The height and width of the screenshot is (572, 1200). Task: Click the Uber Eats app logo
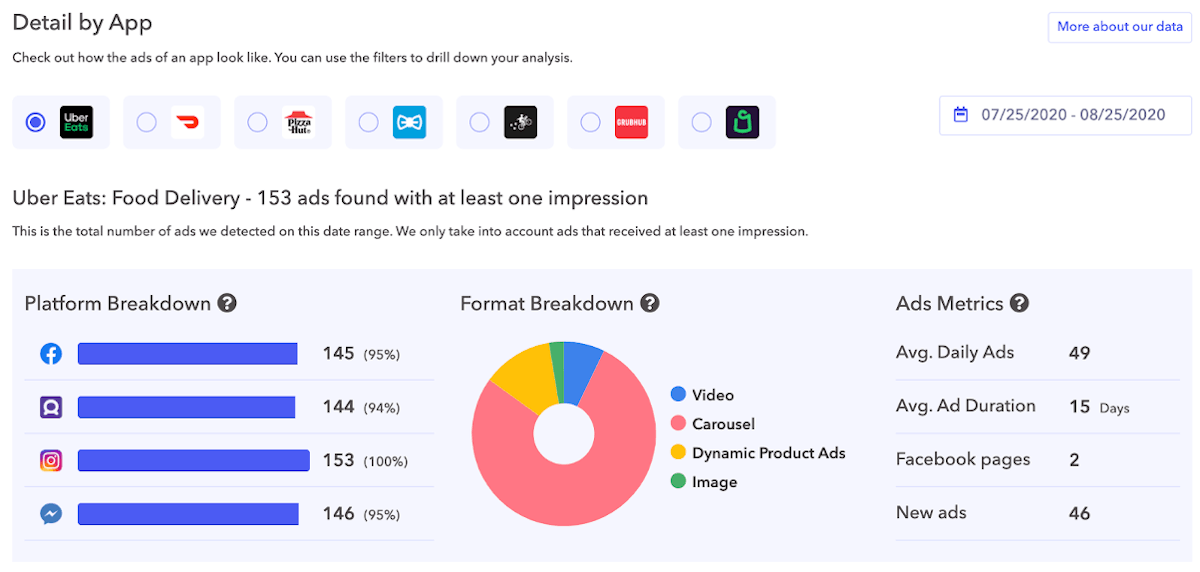coord(77,122)
